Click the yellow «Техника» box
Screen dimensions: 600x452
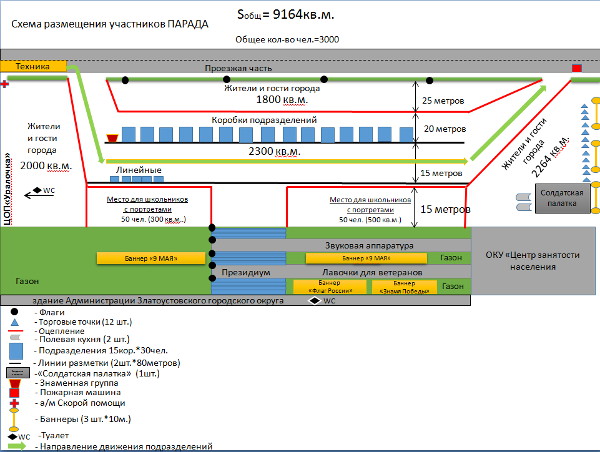coord(33,66)
